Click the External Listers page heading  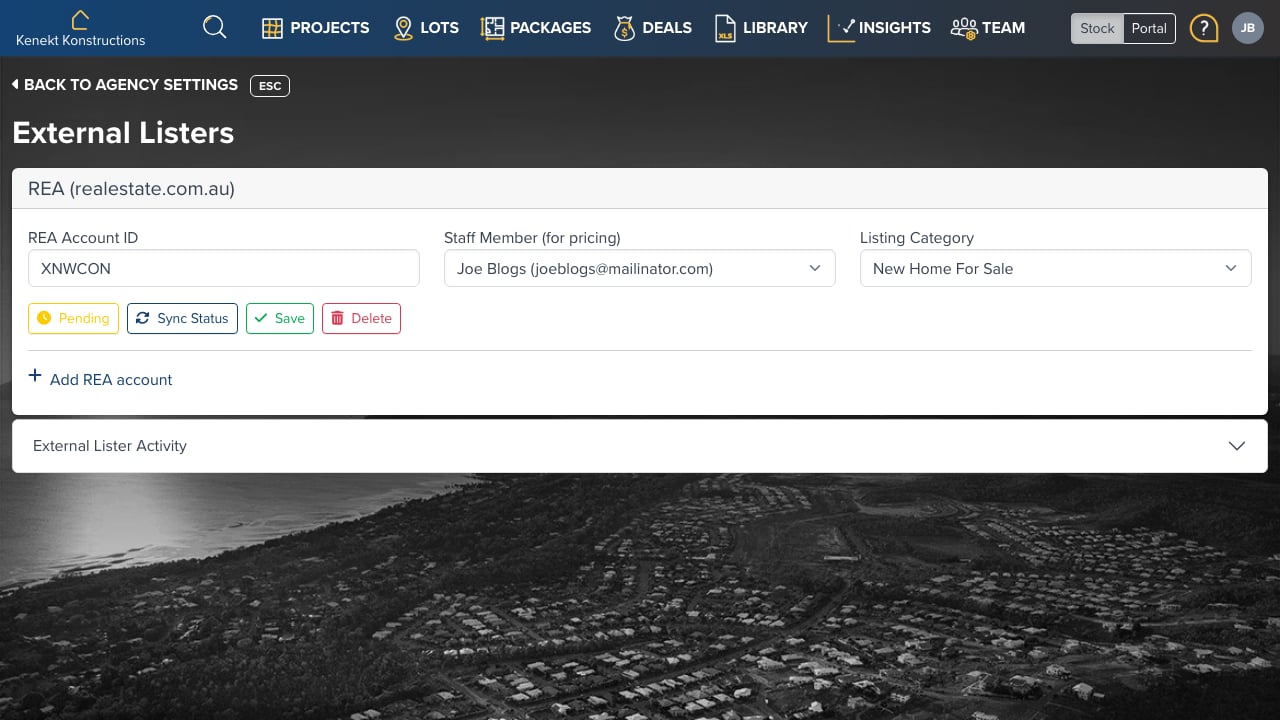[x=123, y=133]
